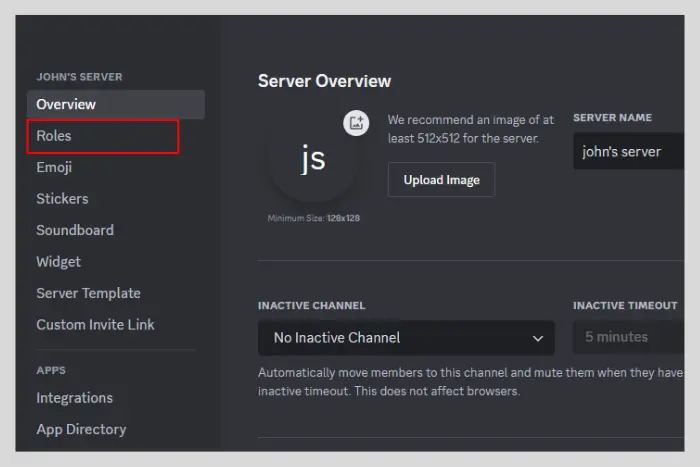The image size is (700, 467).
Task: Edit the Server Name input field
Action: point(629,151)
